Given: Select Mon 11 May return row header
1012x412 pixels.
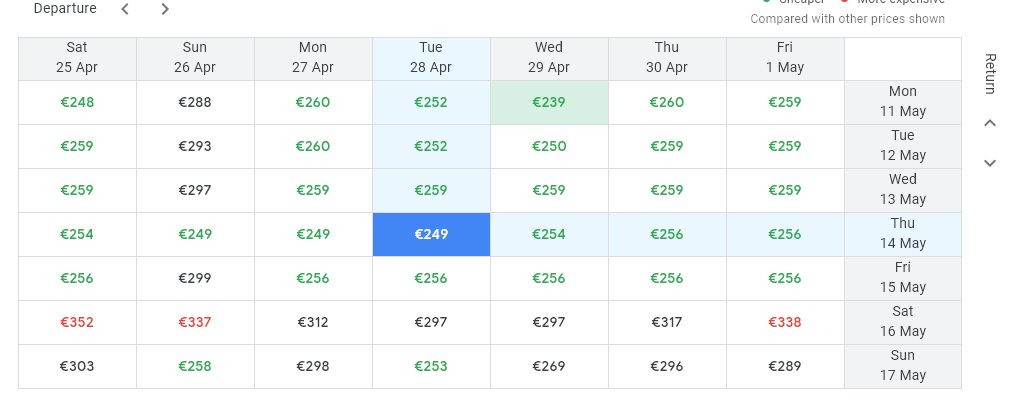Looking at the screenshot, I should click(x=903, y=103).
